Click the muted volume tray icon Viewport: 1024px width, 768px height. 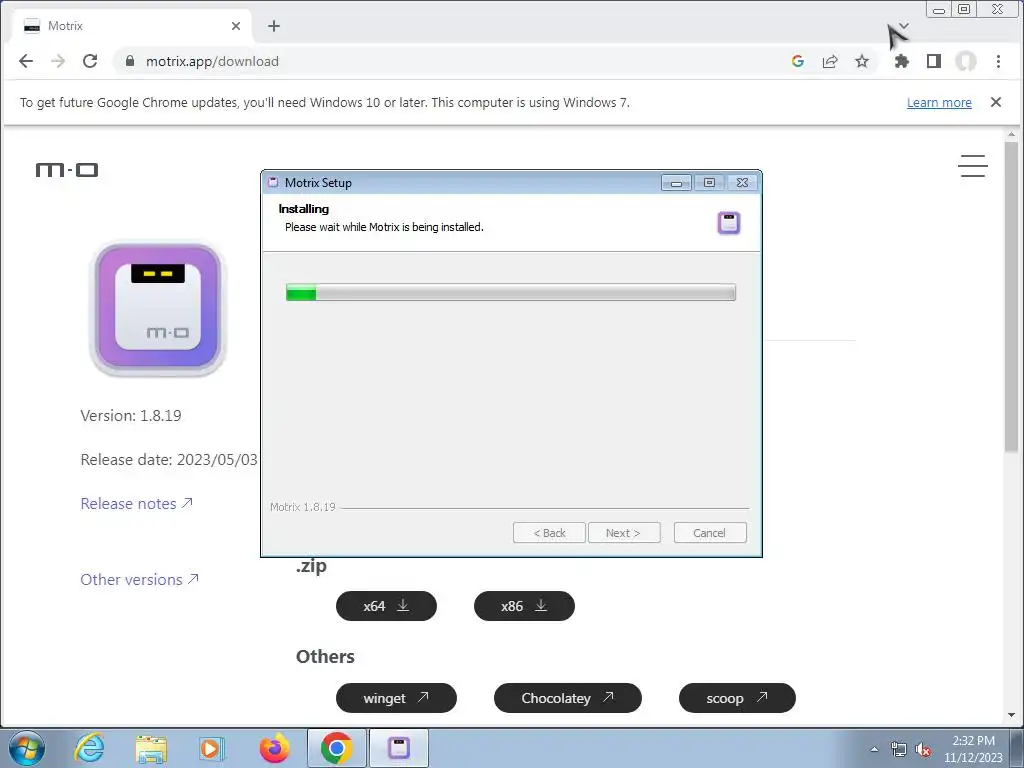(x=923, y=749)
